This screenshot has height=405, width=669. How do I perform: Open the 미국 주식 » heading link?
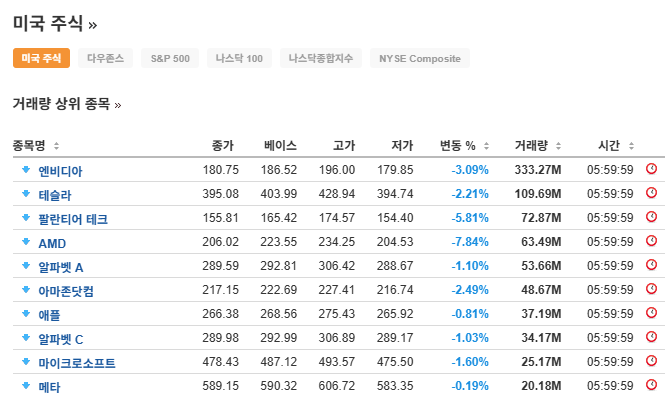55,23
